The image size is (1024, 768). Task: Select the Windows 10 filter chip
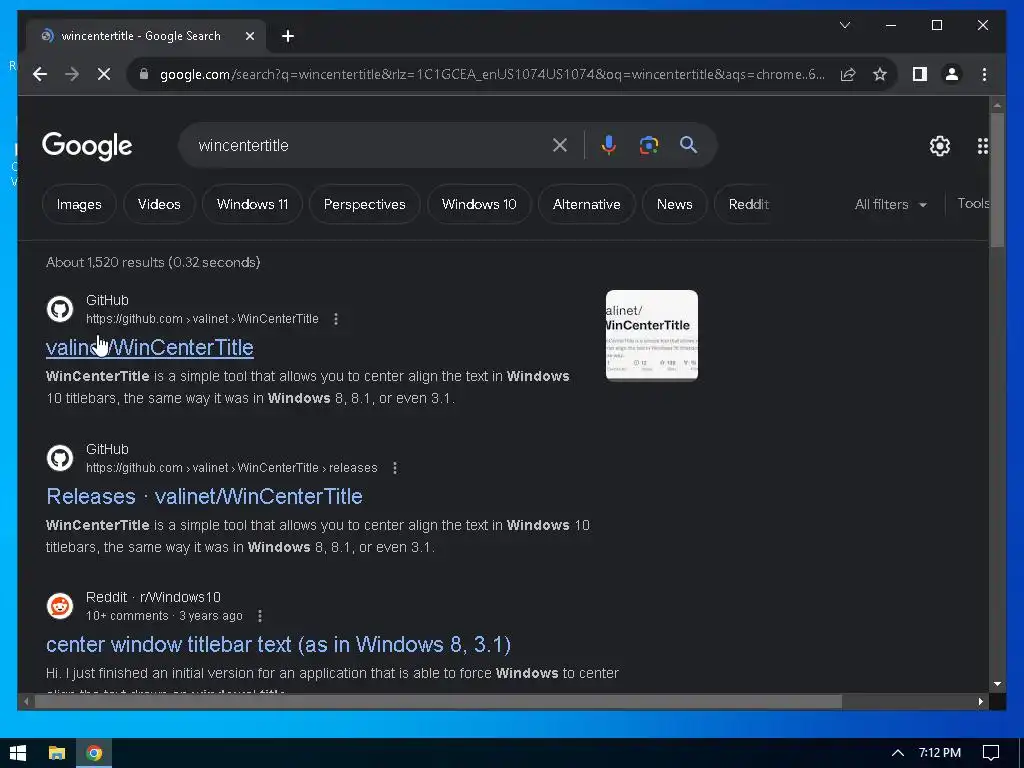[479, 204]
